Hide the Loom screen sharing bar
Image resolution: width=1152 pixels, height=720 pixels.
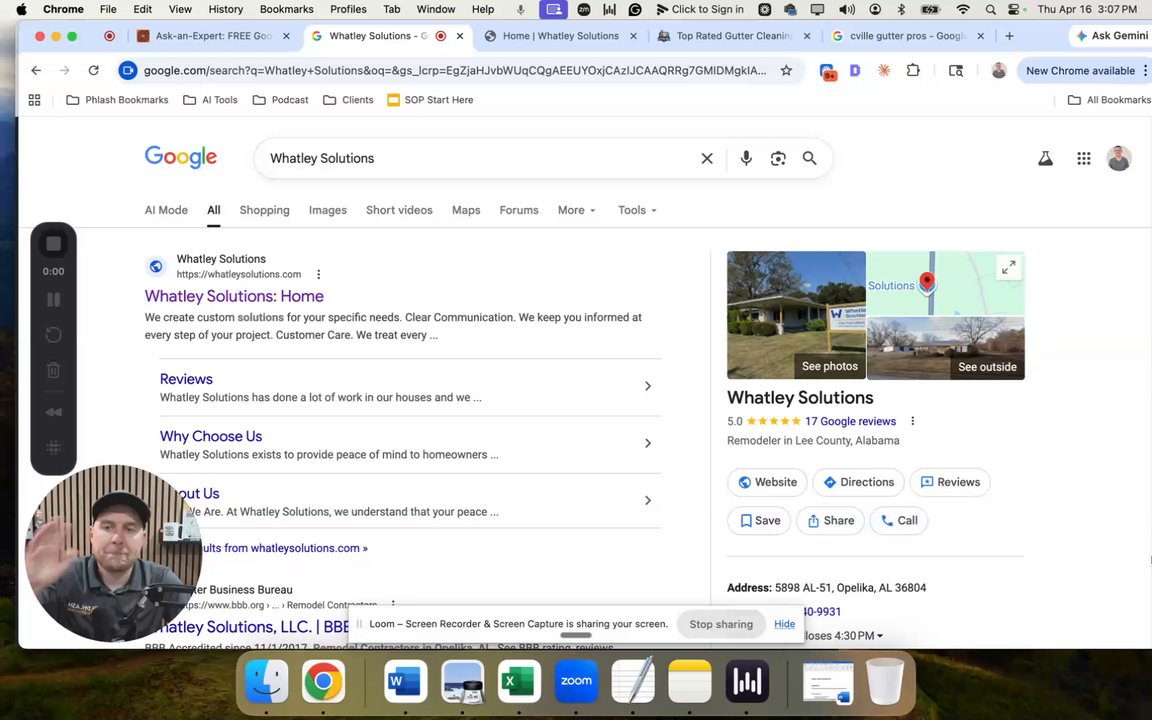point(784,624)
